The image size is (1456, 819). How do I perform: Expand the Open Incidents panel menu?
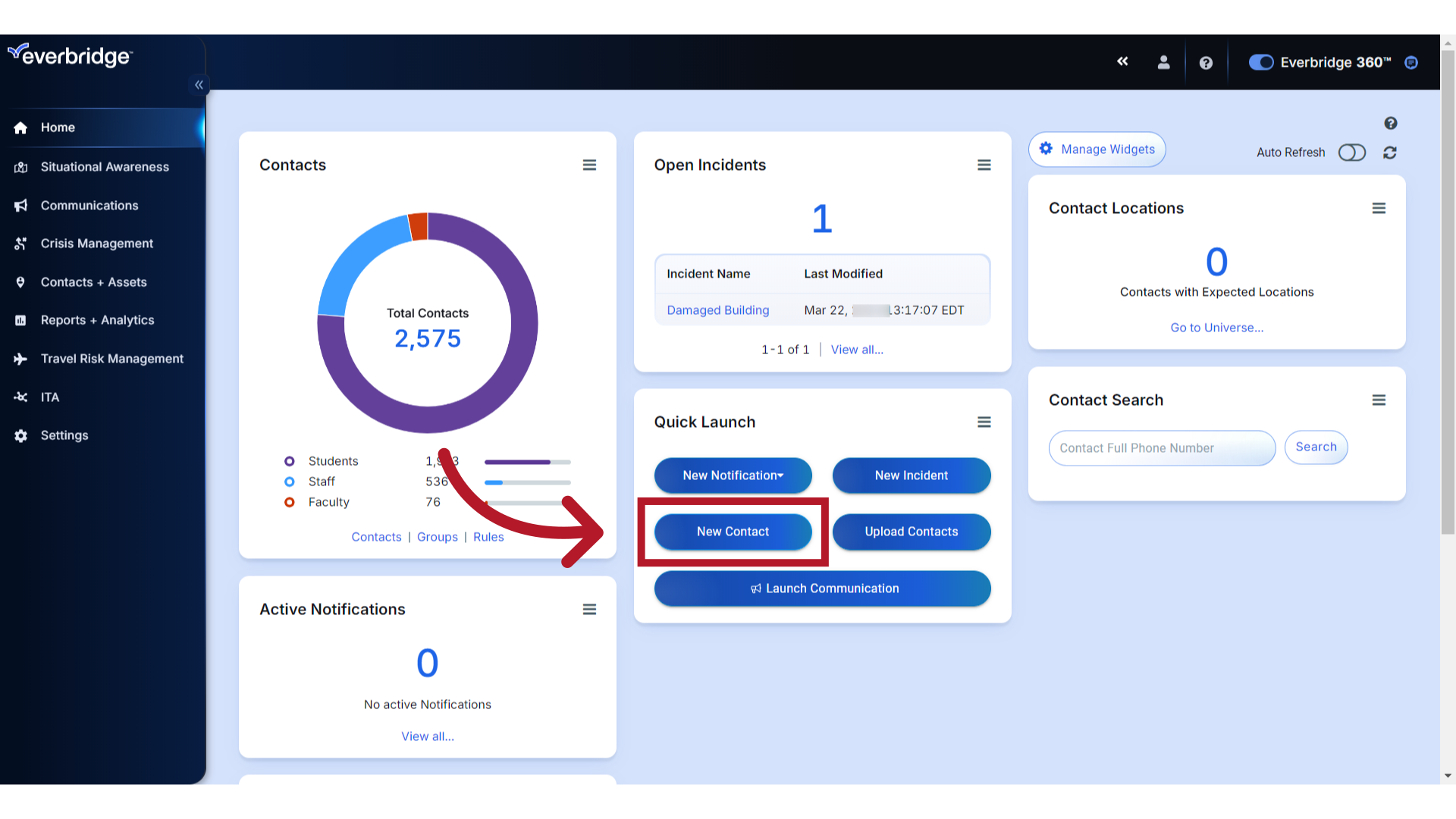984,165
